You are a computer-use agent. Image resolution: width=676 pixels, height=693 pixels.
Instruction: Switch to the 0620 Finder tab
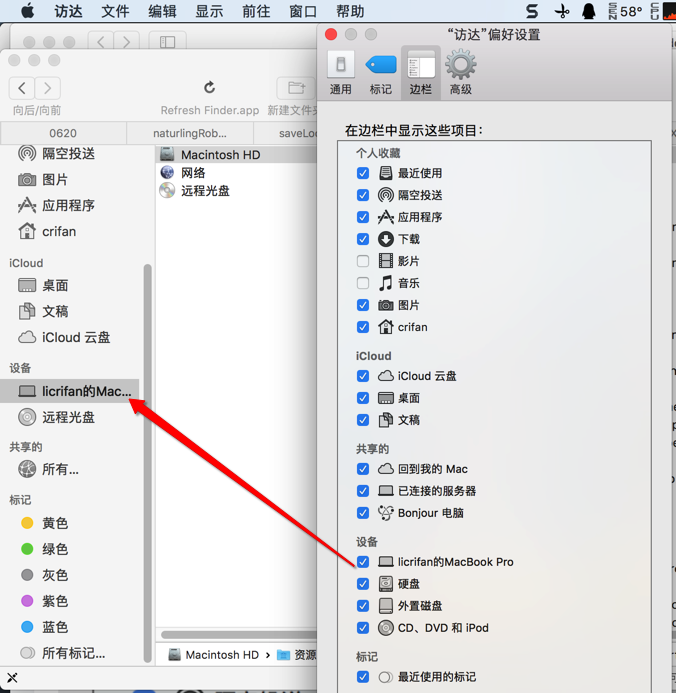[x=63, y=133]
